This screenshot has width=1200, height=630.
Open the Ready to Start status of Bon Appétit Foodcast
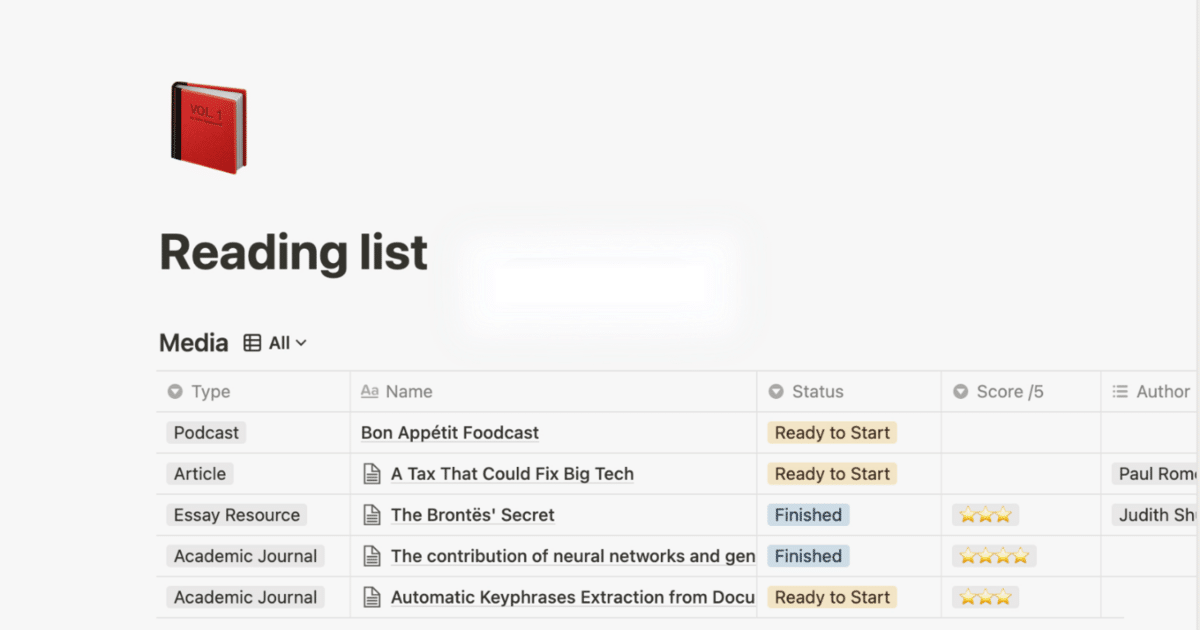[x=832, y=433]
